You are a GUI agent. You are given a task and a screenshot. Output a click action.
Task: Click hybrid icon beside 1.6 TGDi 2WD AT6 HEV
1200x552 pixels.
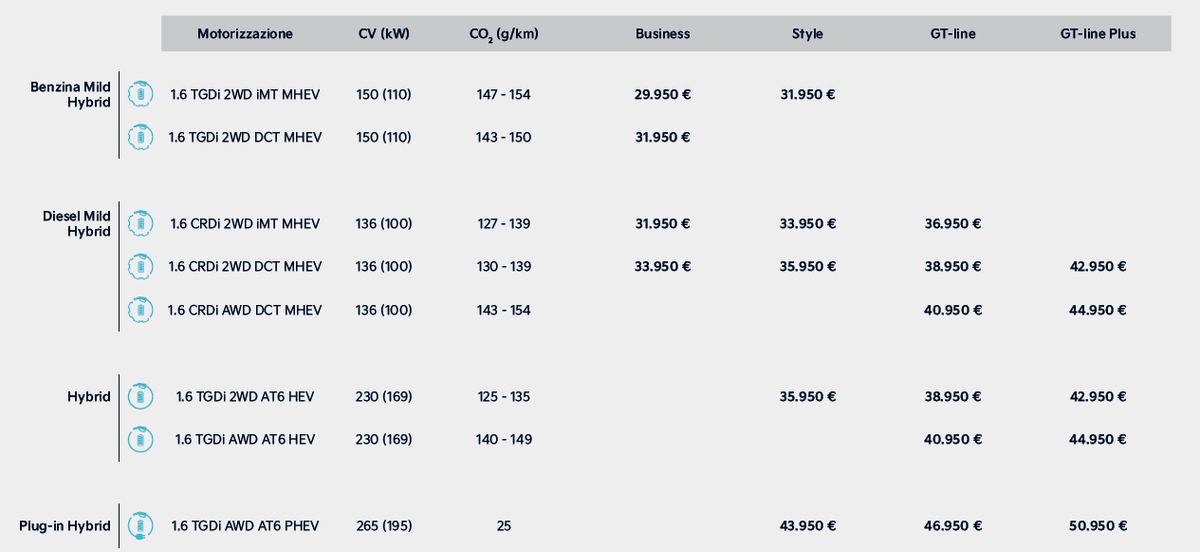[141, 397]
